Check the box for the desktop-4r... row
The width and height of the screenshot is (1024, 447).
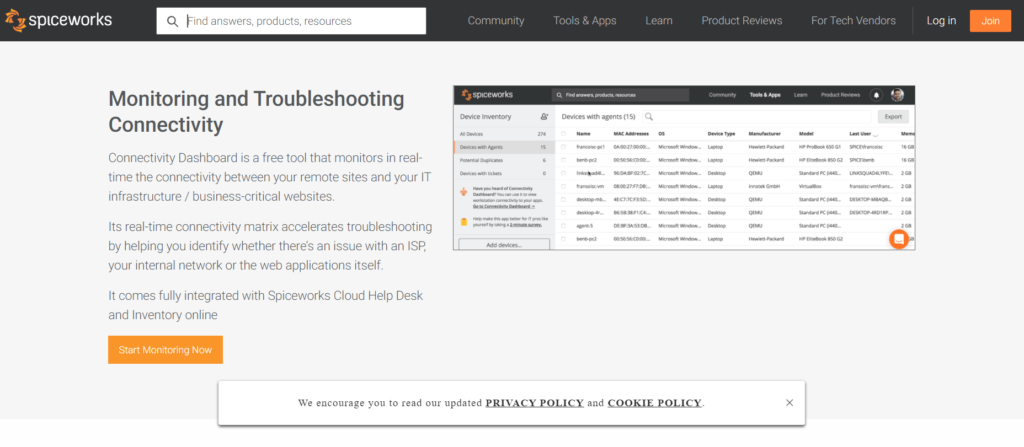click(x=564, y=212)
